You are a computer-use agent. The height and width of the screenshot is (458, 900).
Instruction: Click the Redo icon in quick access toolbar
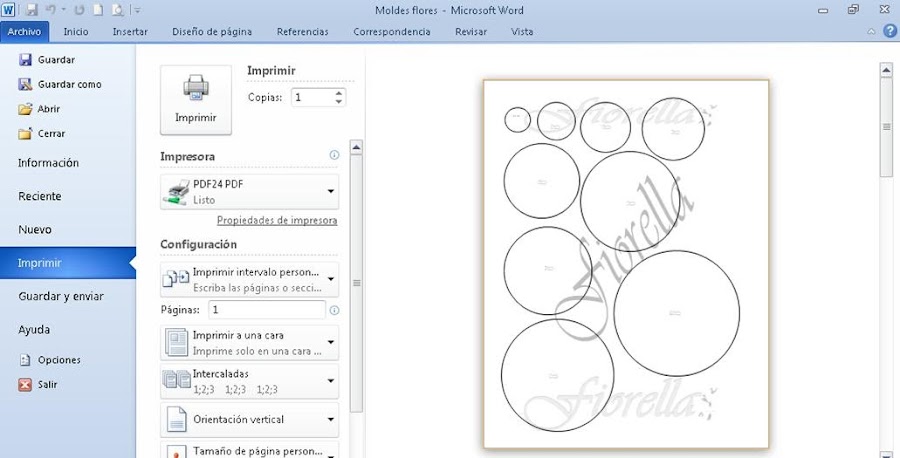coord(79,10)
